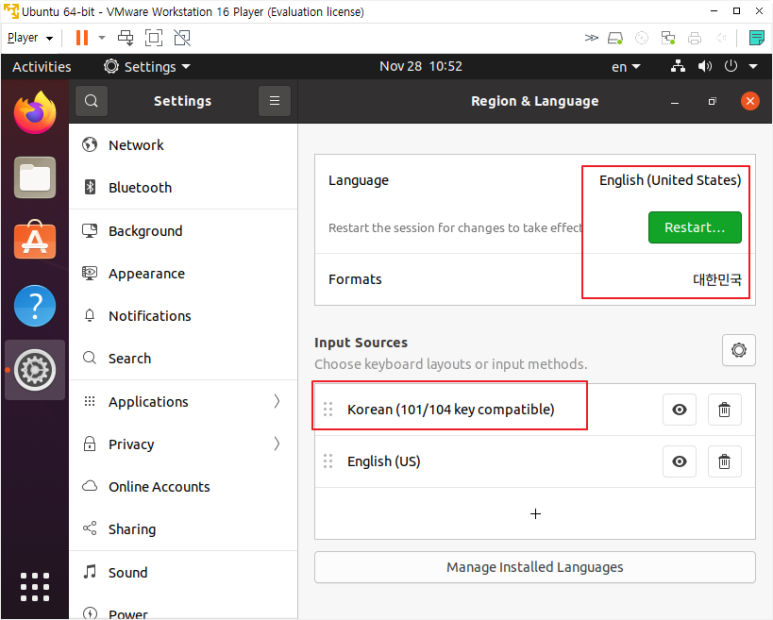Open Sound settings panel
773x620 pixels.
click(x=183, y=572)
